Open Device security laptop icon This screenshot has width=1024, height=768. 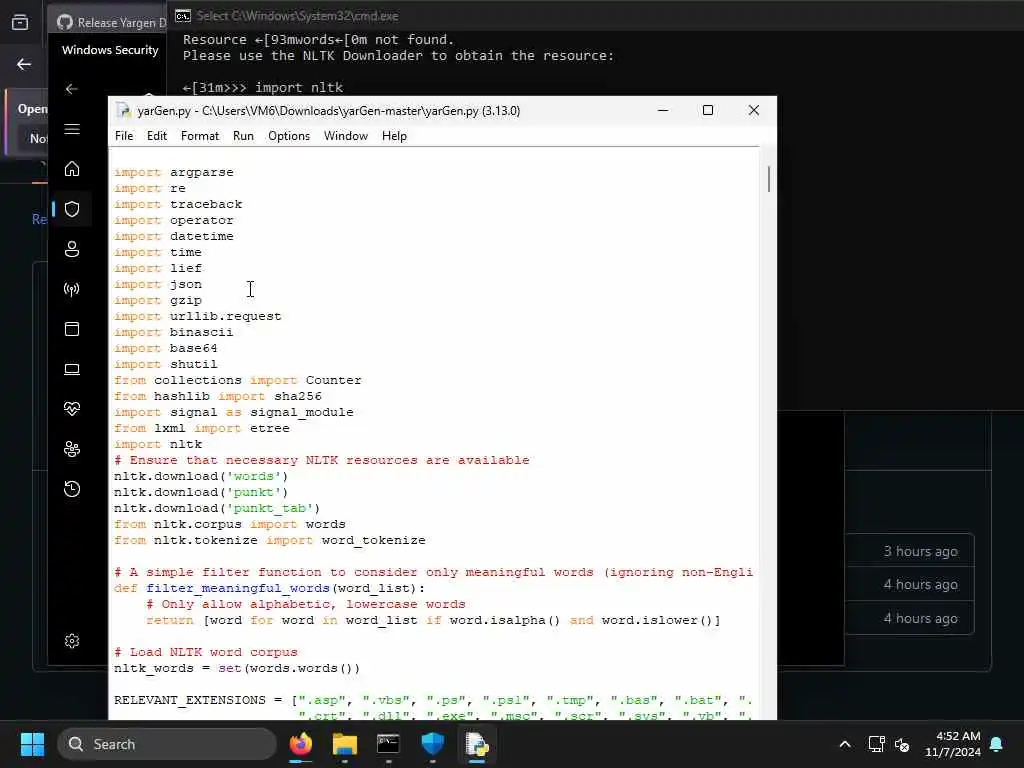point(72,369)
